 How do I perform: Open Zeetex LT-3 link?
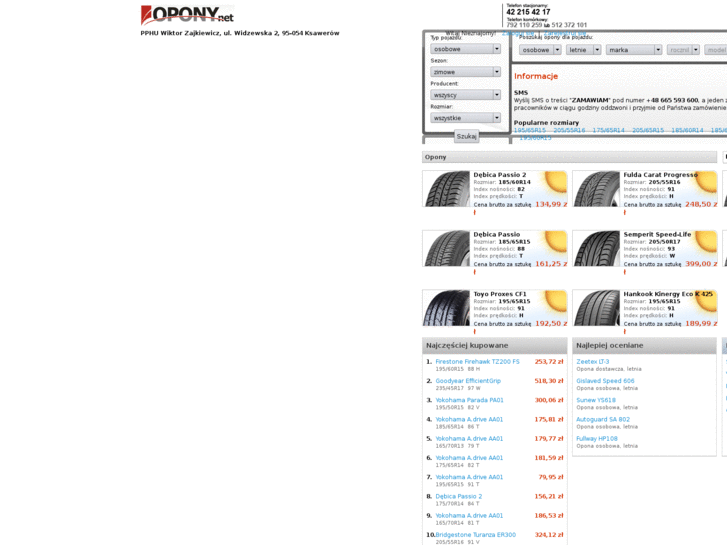593,361
